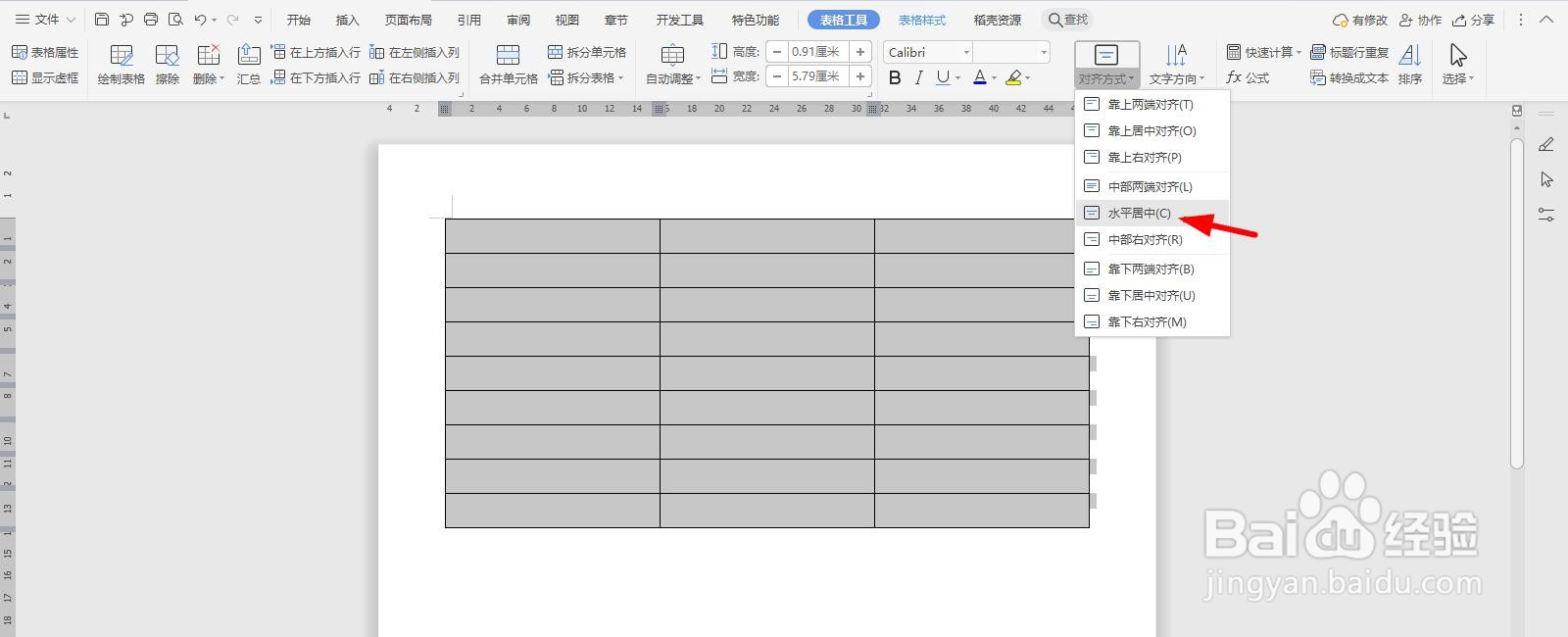
Task: Click 合并单元格 merge cells
Action: tap(508, 65)
